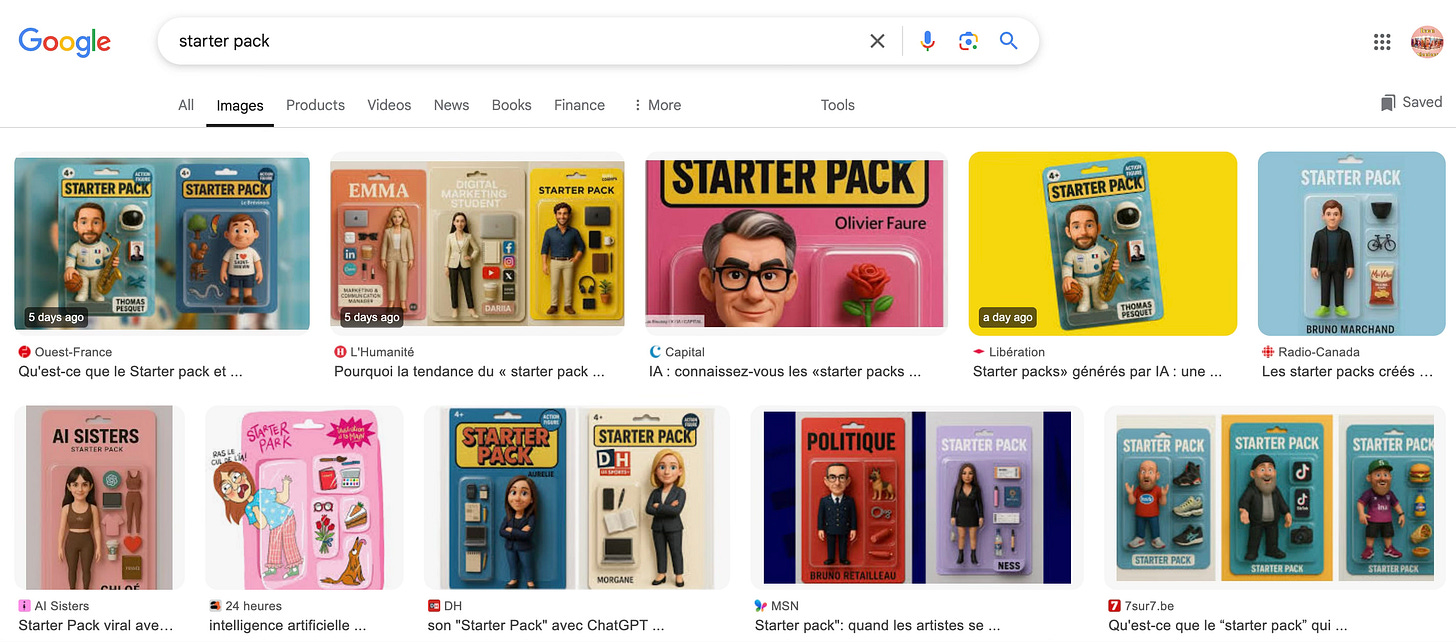Click the MSN source favicon
This screenshot has width=1456, height=642.
(761, 606)
